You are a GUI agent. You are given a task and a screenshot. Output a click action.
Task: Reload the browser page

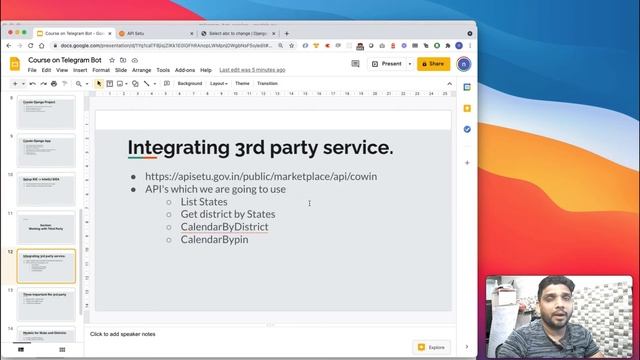(x=31, y=46)
